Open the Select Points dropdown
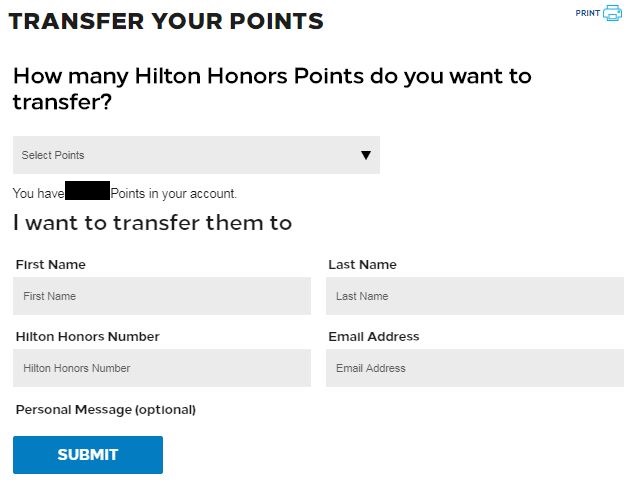637x487 pixels. coord(196,155)
